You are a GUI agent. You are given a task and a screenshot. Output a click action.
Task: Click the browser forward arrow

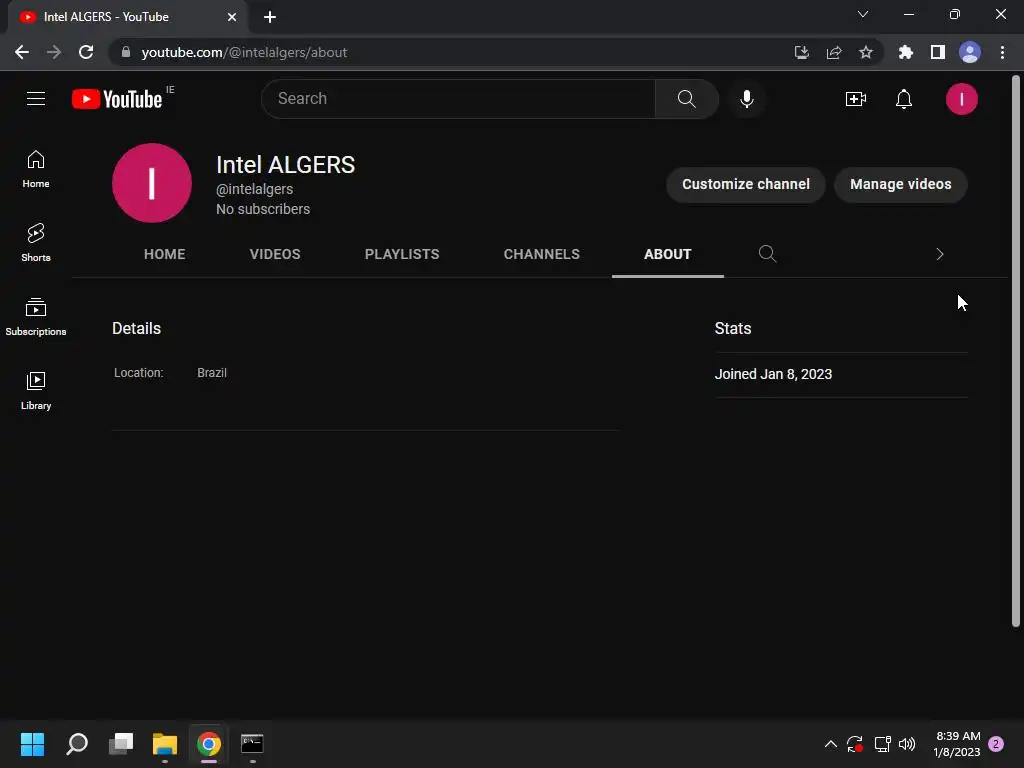click(54, 52)
